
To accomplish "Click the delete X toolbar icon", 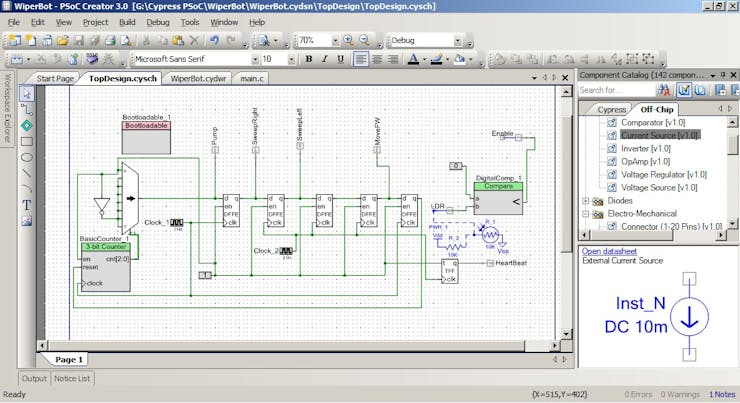I will pyautogui.click(x=194, y=41).
